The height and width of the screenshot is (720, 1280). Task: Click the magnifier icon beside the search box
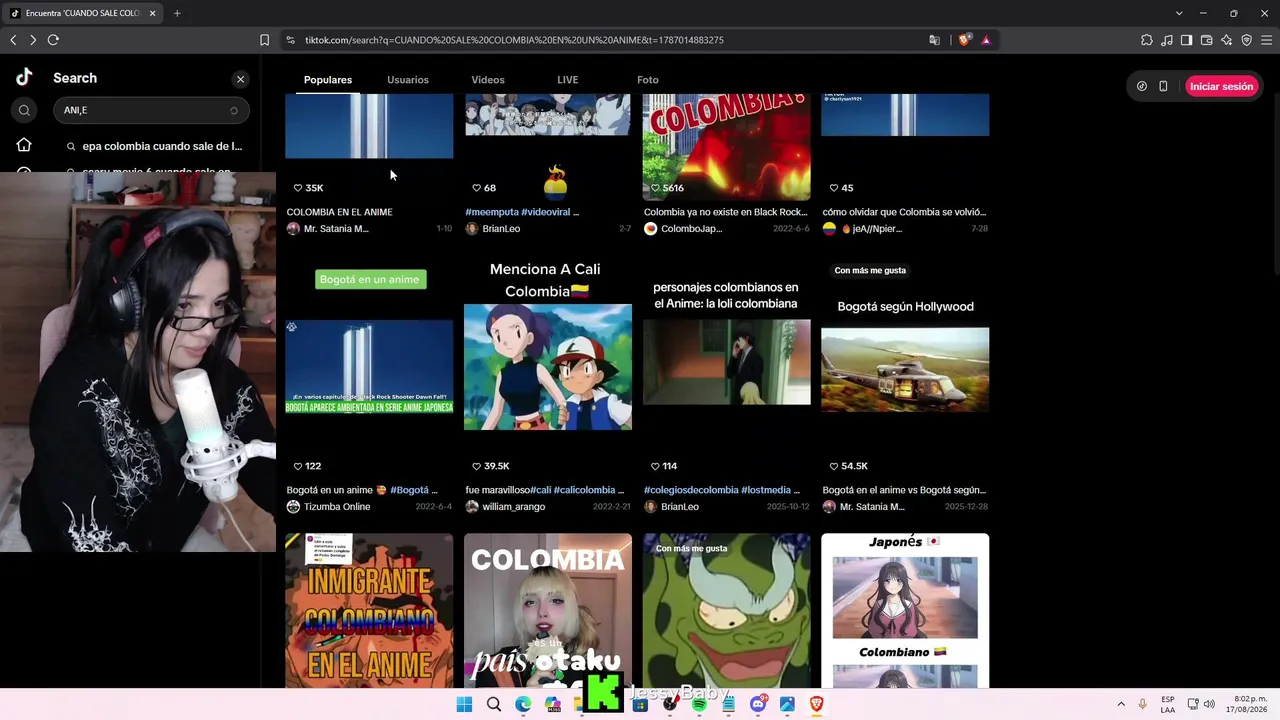click(x=25, y=110)
